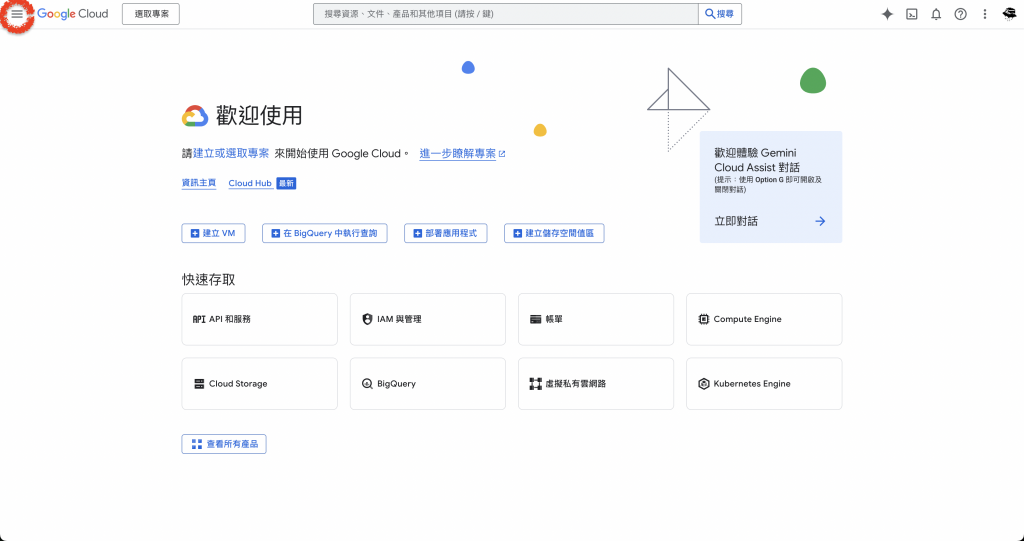The height and width of the screenshot is (541, 1024).
Task: Click the 最新 badge beside Cloud Hub
Action: tap(286, 183)
